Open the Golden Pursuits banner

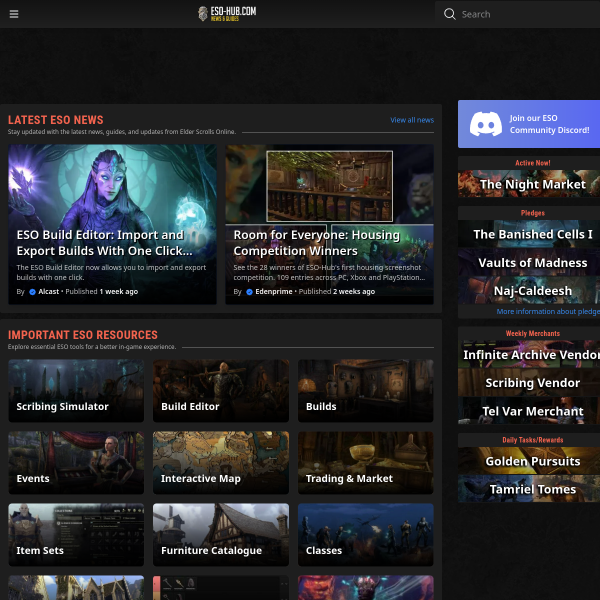click(x=529, y=461)
